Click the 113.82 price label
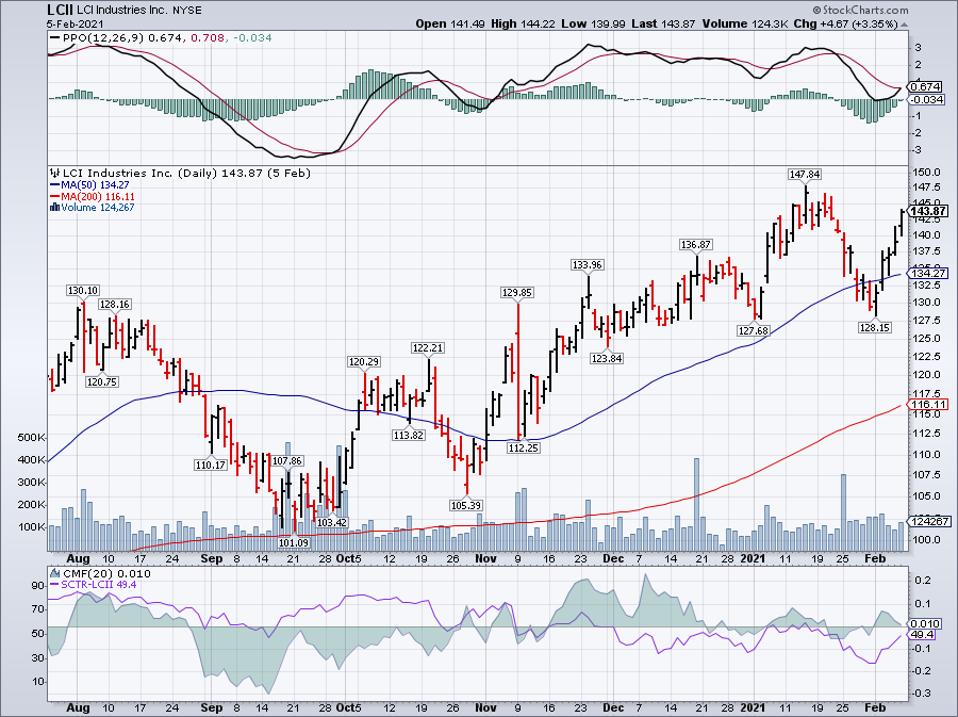 click(409, 435)
